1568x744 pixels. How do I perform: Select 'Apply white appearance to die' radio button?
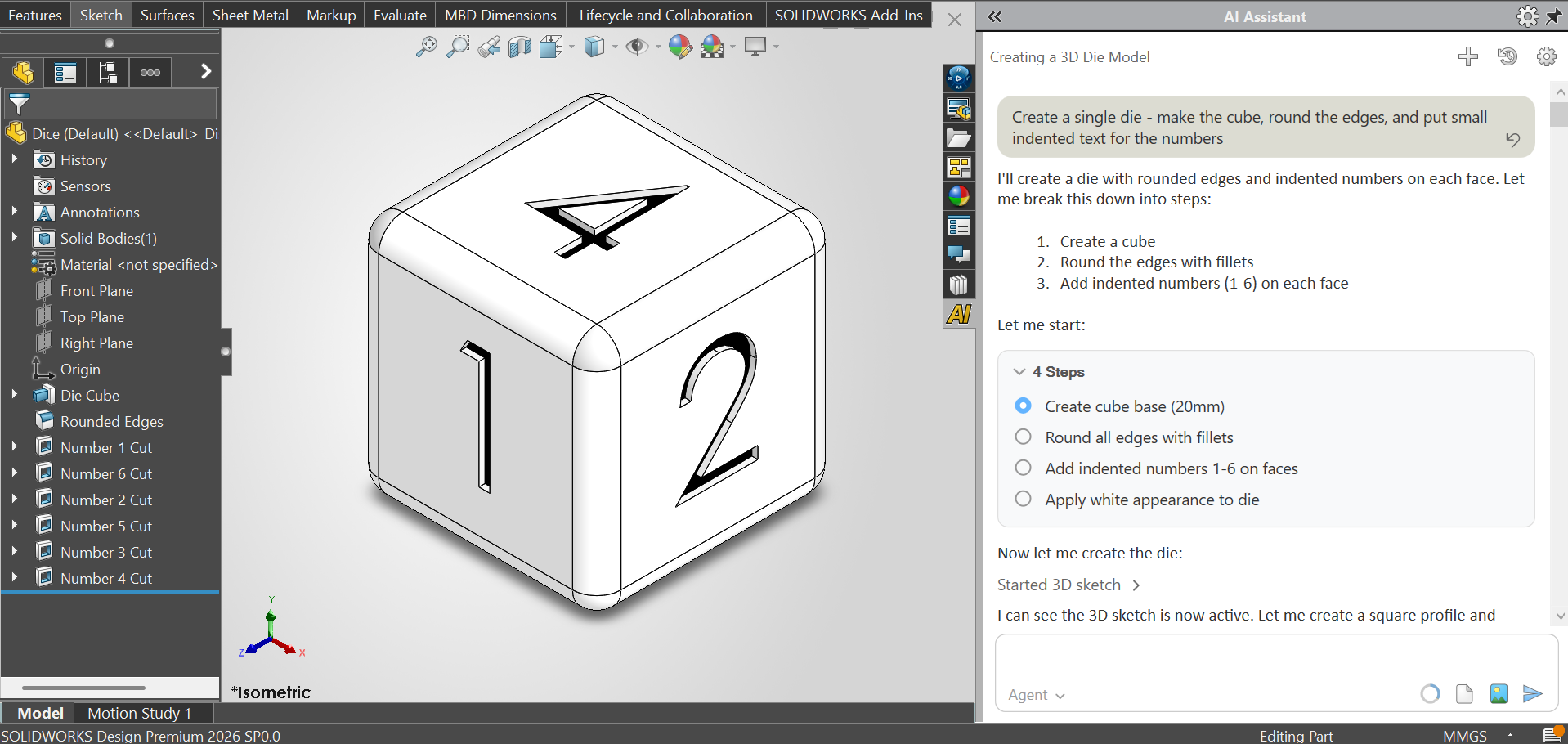1023,499
